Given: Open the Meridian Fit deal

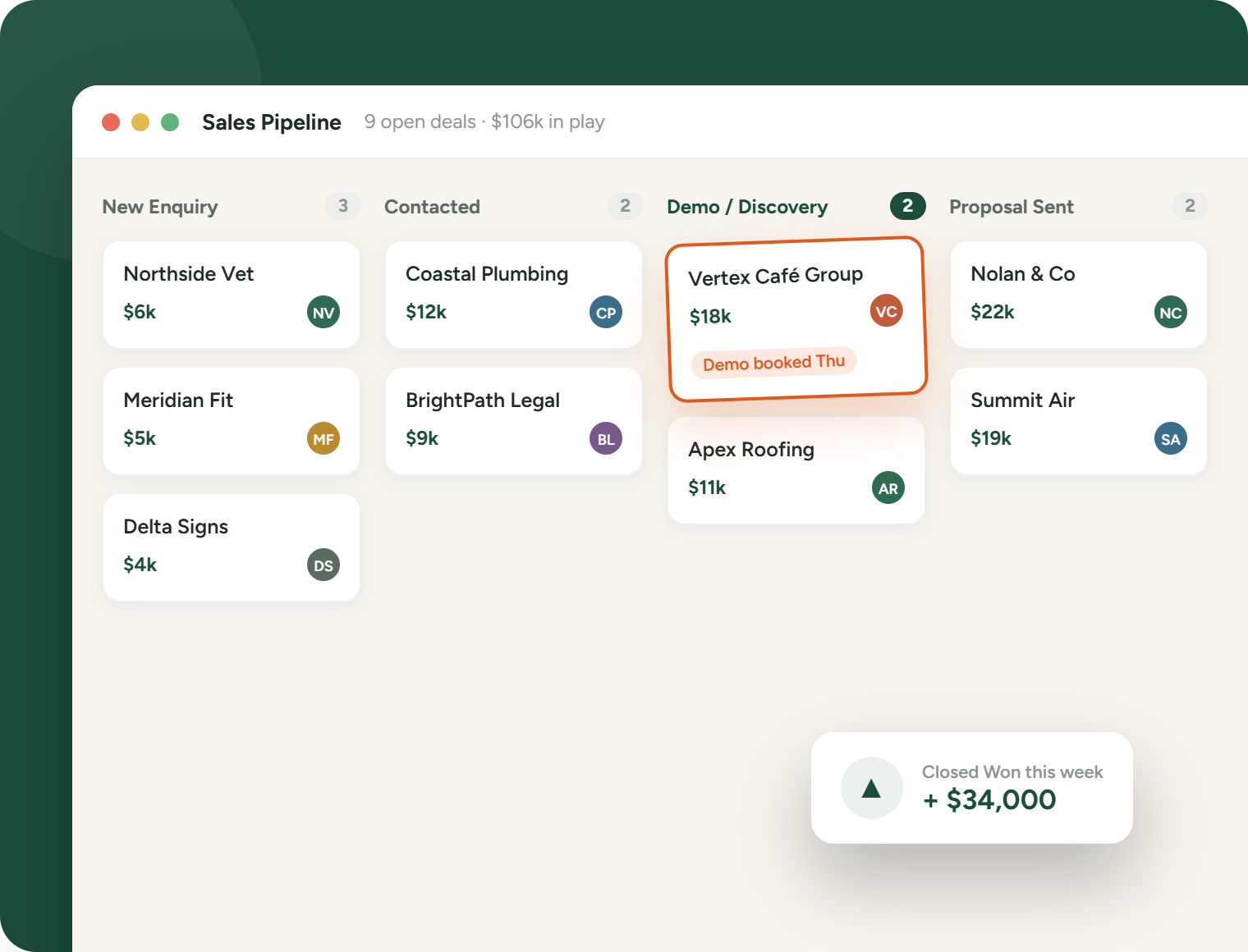Looking at the screenshot, I should pyautogui.click(x=232, y=421).
